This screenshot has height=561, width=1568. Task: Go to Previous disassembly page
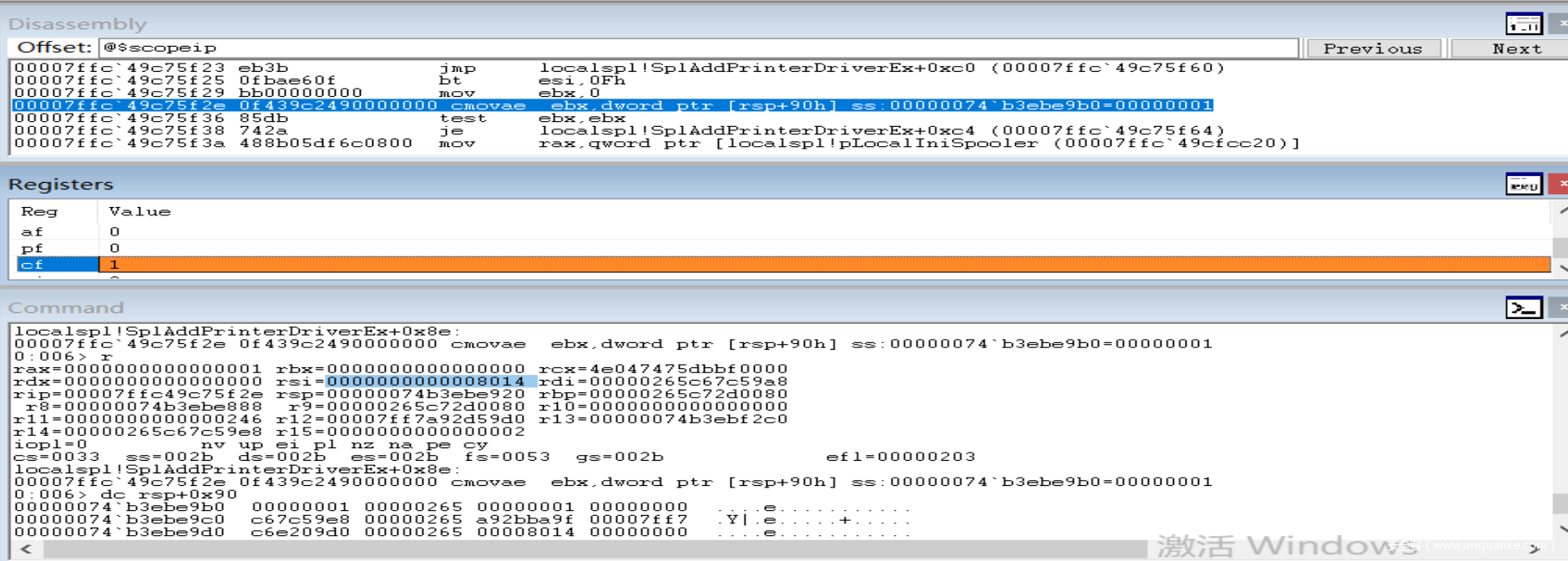coord(1373,48)
